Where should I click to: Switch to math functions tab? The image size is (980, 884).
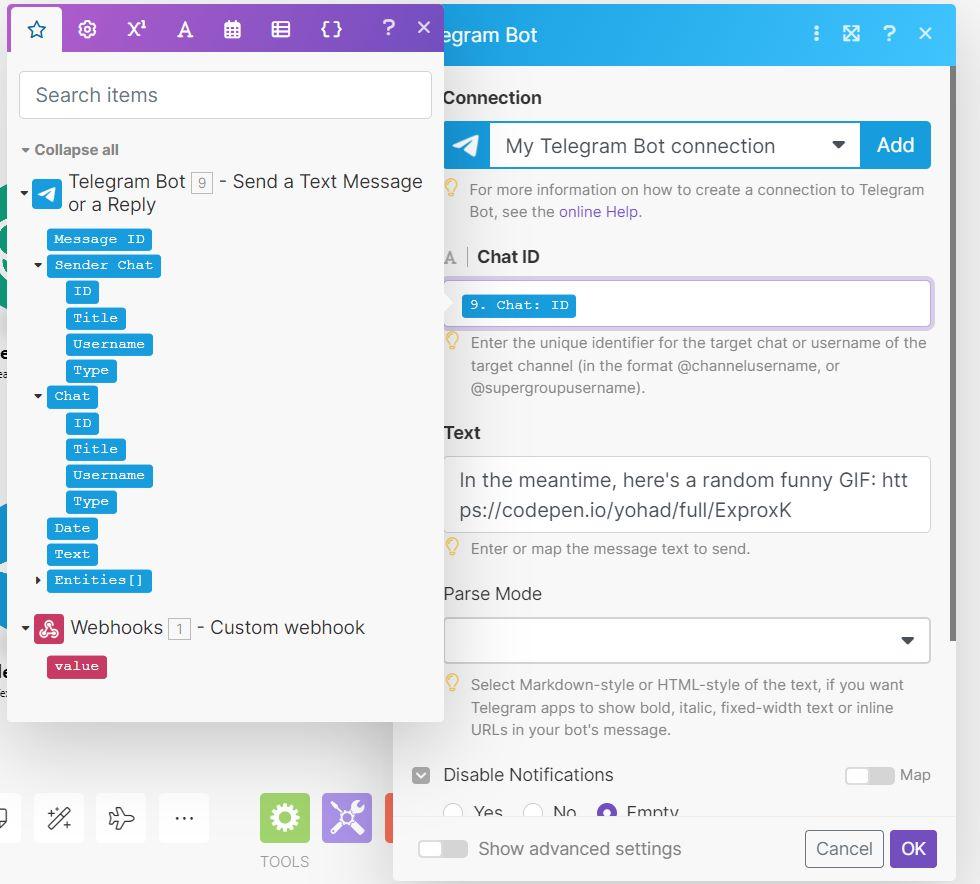click(136, 29)
